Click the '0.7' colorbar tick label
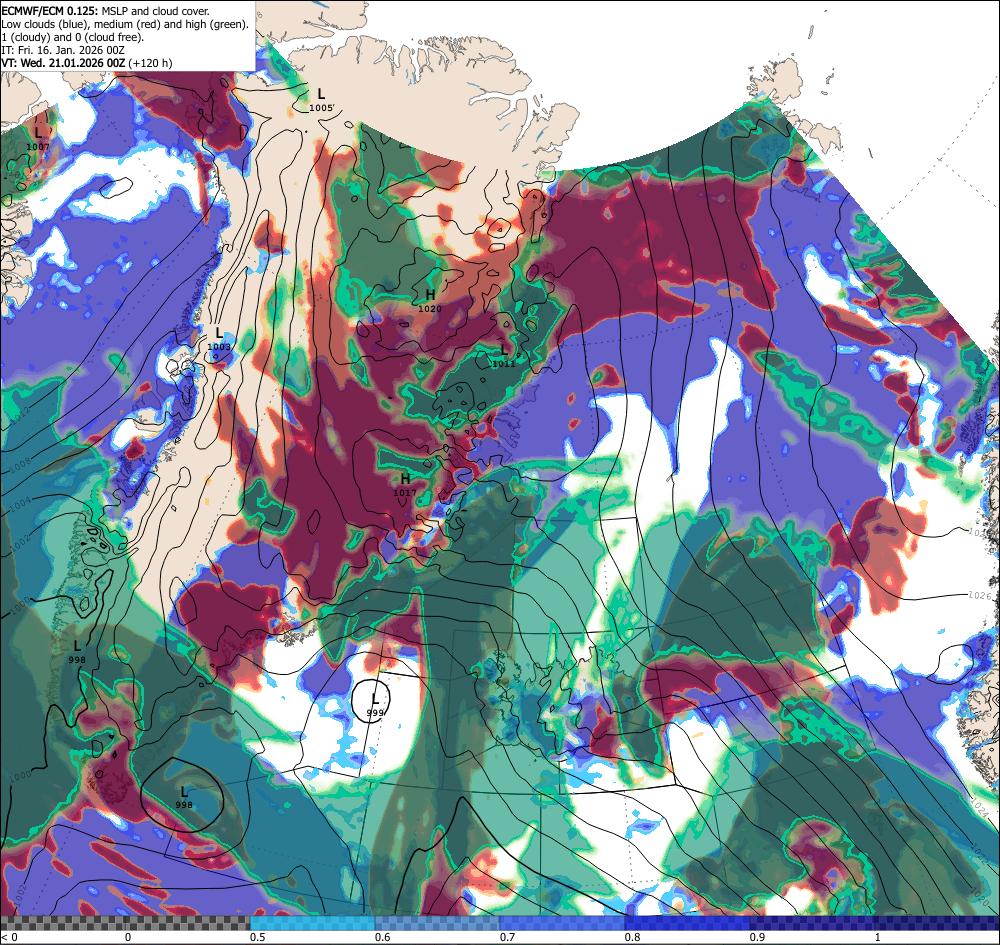This screenshot has height=945, width=1000. 507,937
